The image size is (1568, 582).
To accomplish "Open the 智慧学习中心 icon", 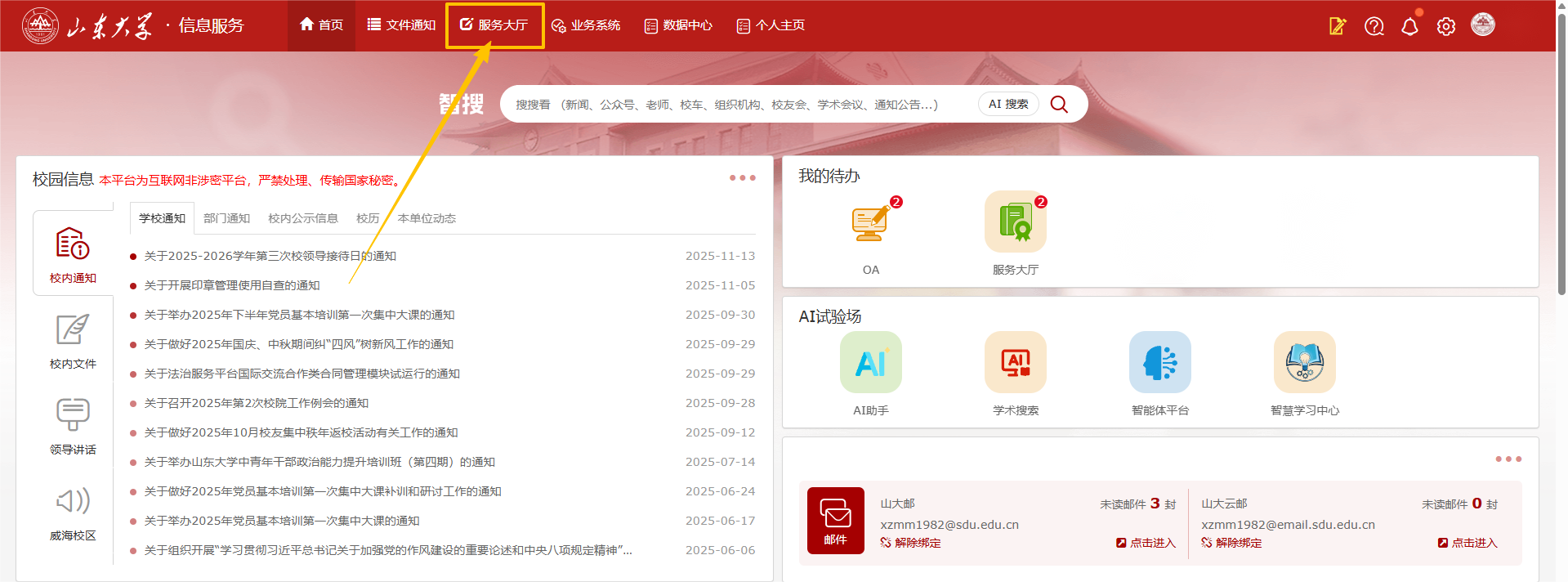I will click(1304, 362).
